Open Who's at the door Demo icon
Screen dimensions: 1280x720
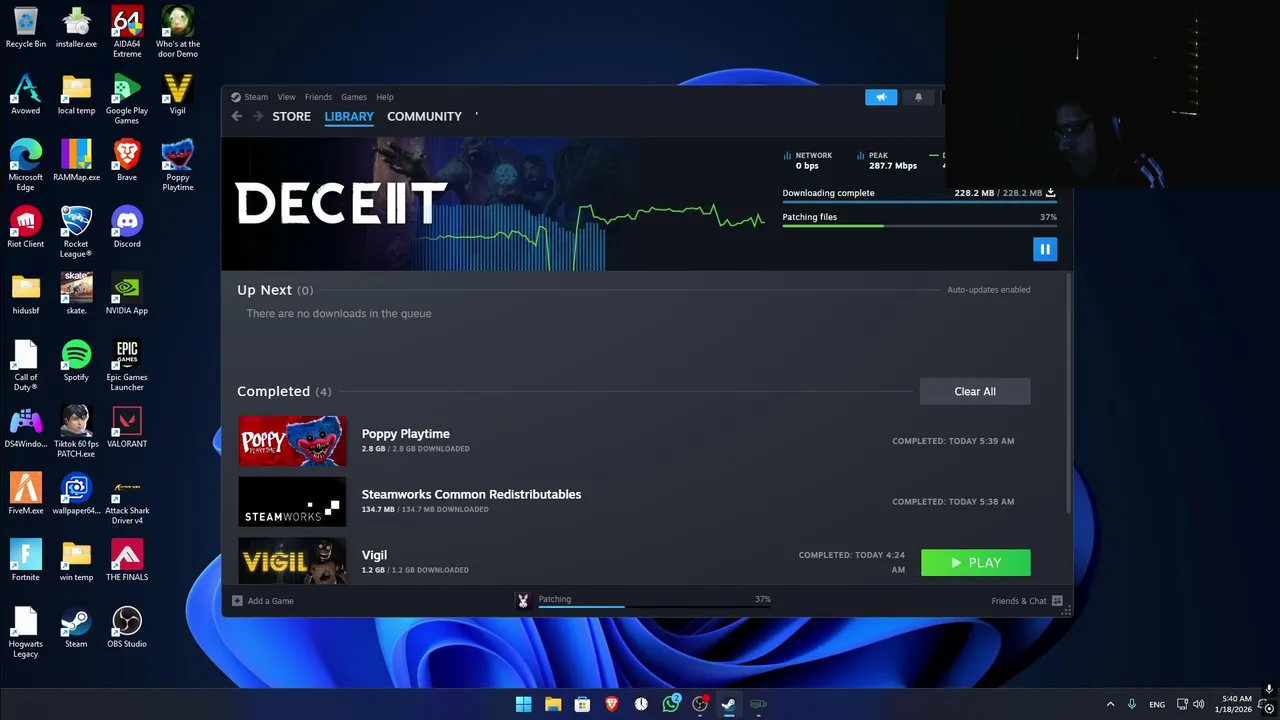(x=178, y=32)
